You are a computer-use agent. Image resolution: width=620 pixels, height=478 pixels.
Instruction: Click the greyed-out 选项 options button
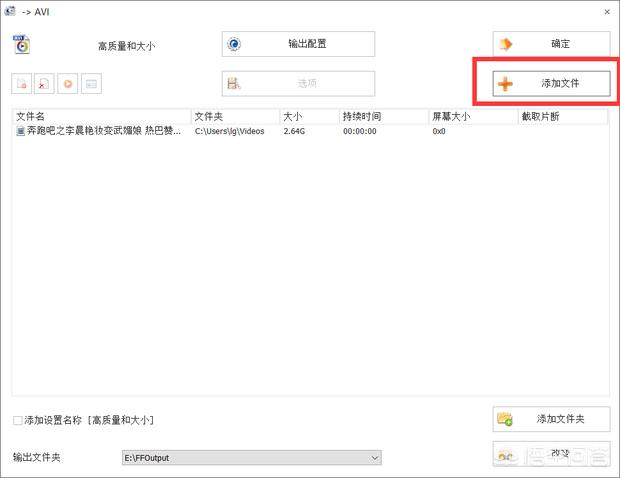pyautogui.click(x=298, y=84)
